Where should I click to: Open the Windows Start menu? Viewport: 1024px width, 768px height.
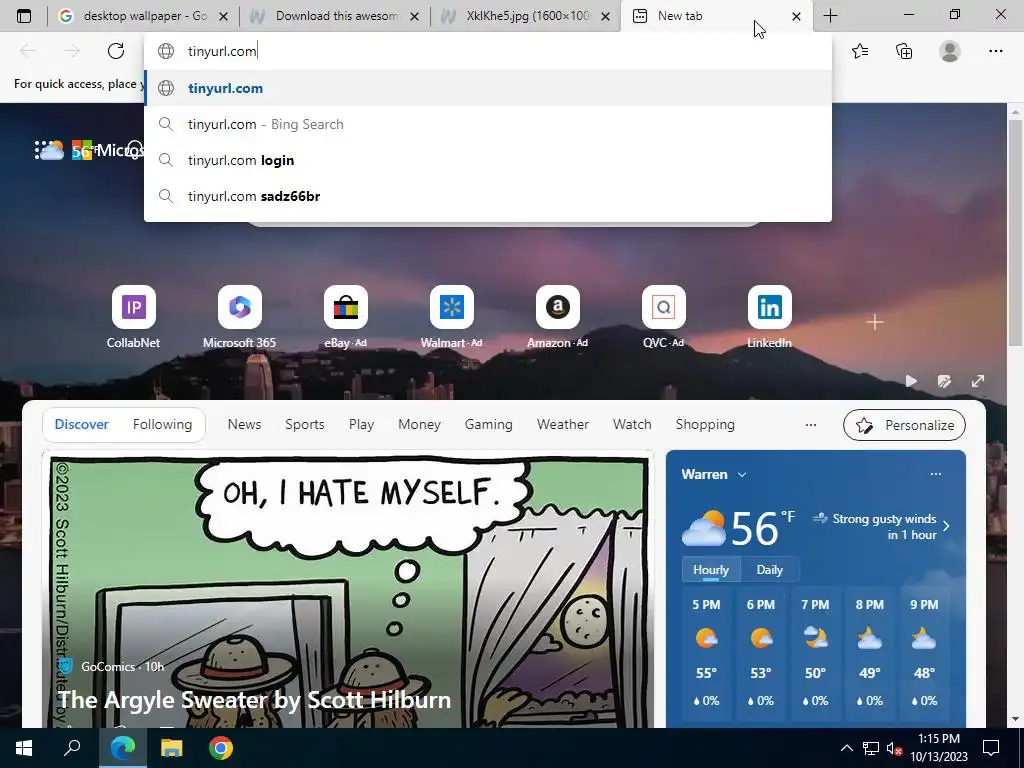point(24,748)
